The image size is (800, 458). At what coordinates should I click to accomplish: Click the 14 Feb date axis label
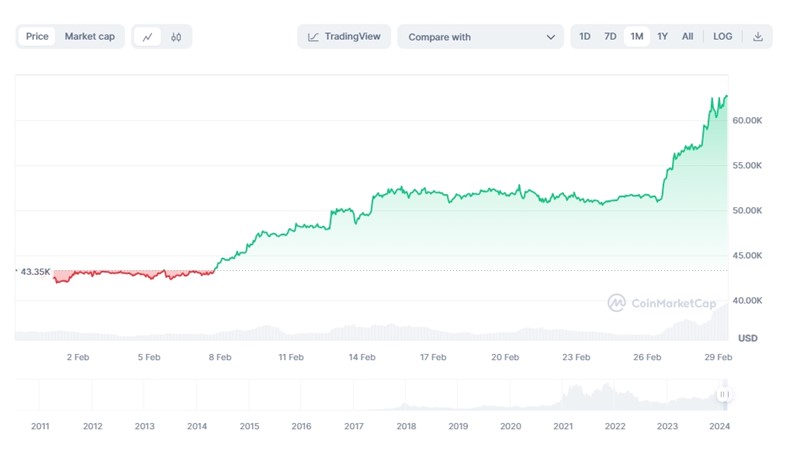click(362, 357)
